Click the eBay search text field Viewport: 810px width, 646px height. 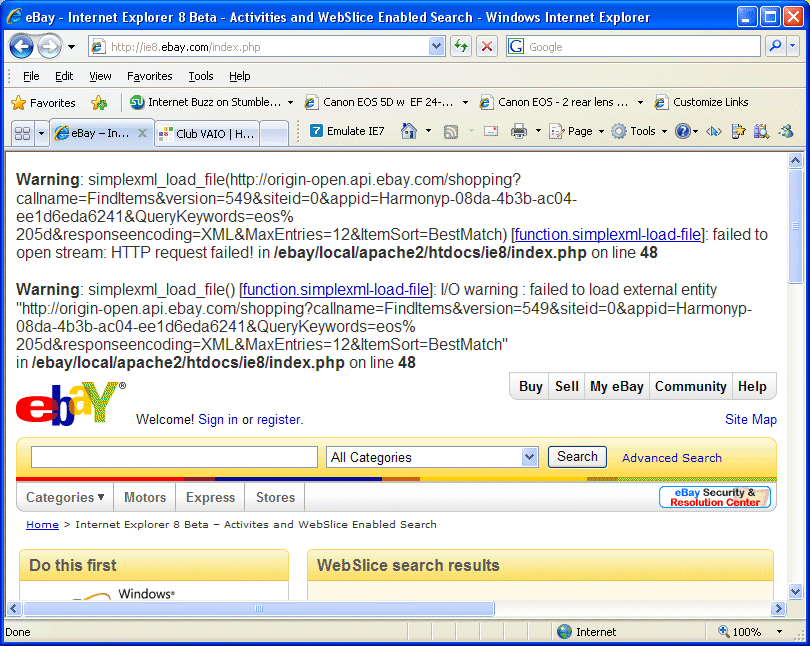(175, 457)
